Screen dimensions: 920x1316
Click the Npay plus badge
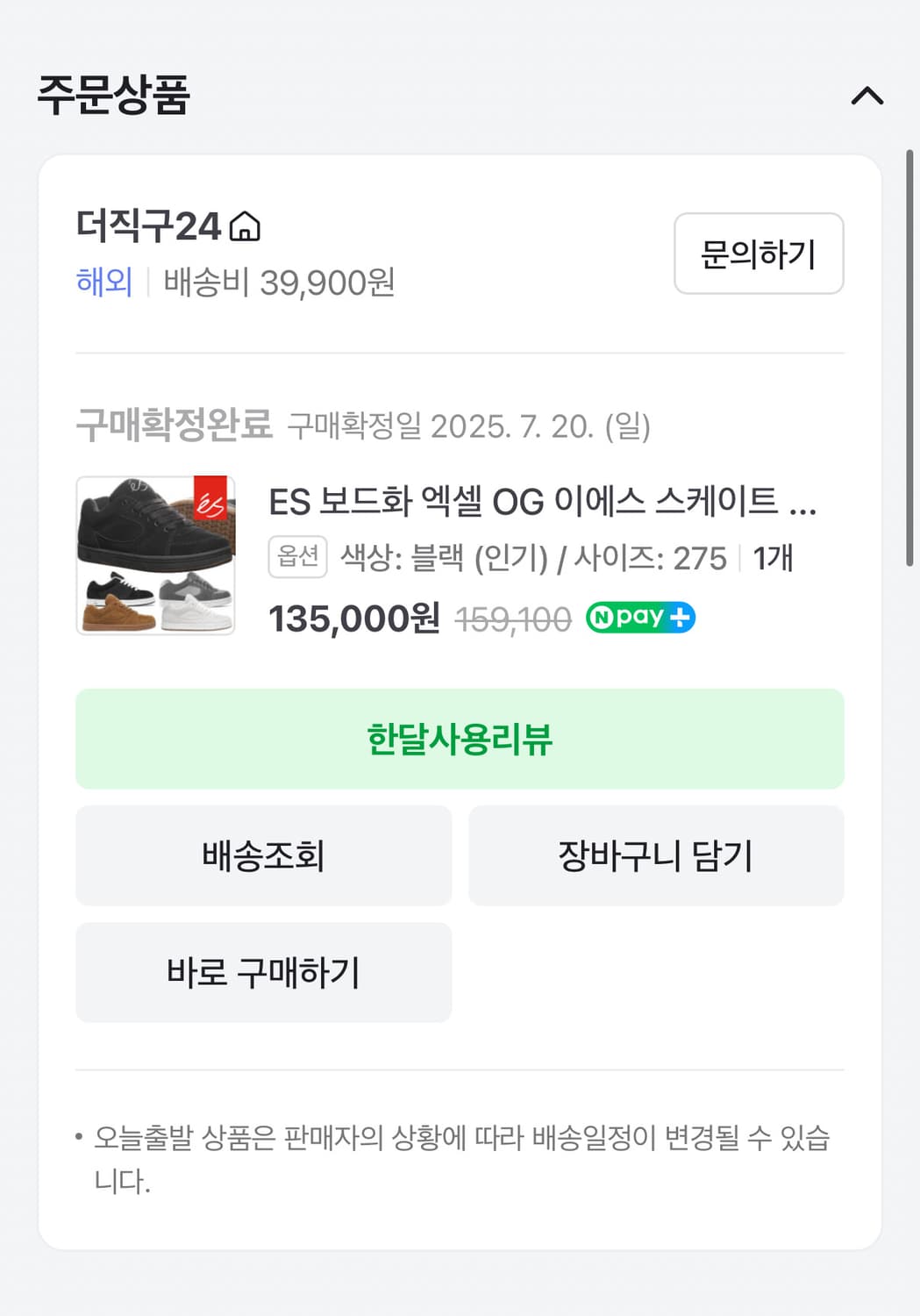pos(640,618)
